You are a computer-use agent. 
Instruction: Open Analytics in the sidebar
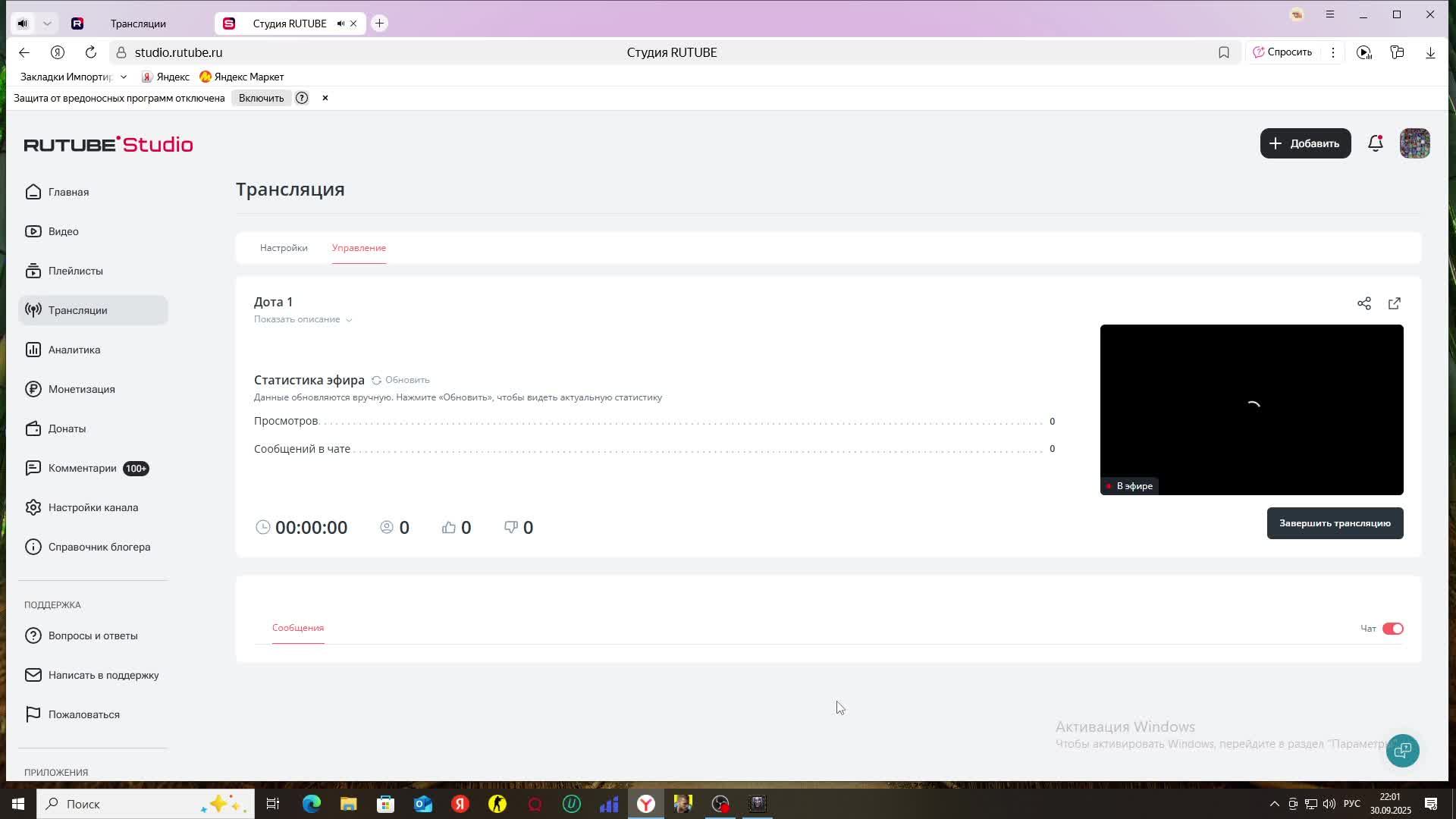(74, 350)
